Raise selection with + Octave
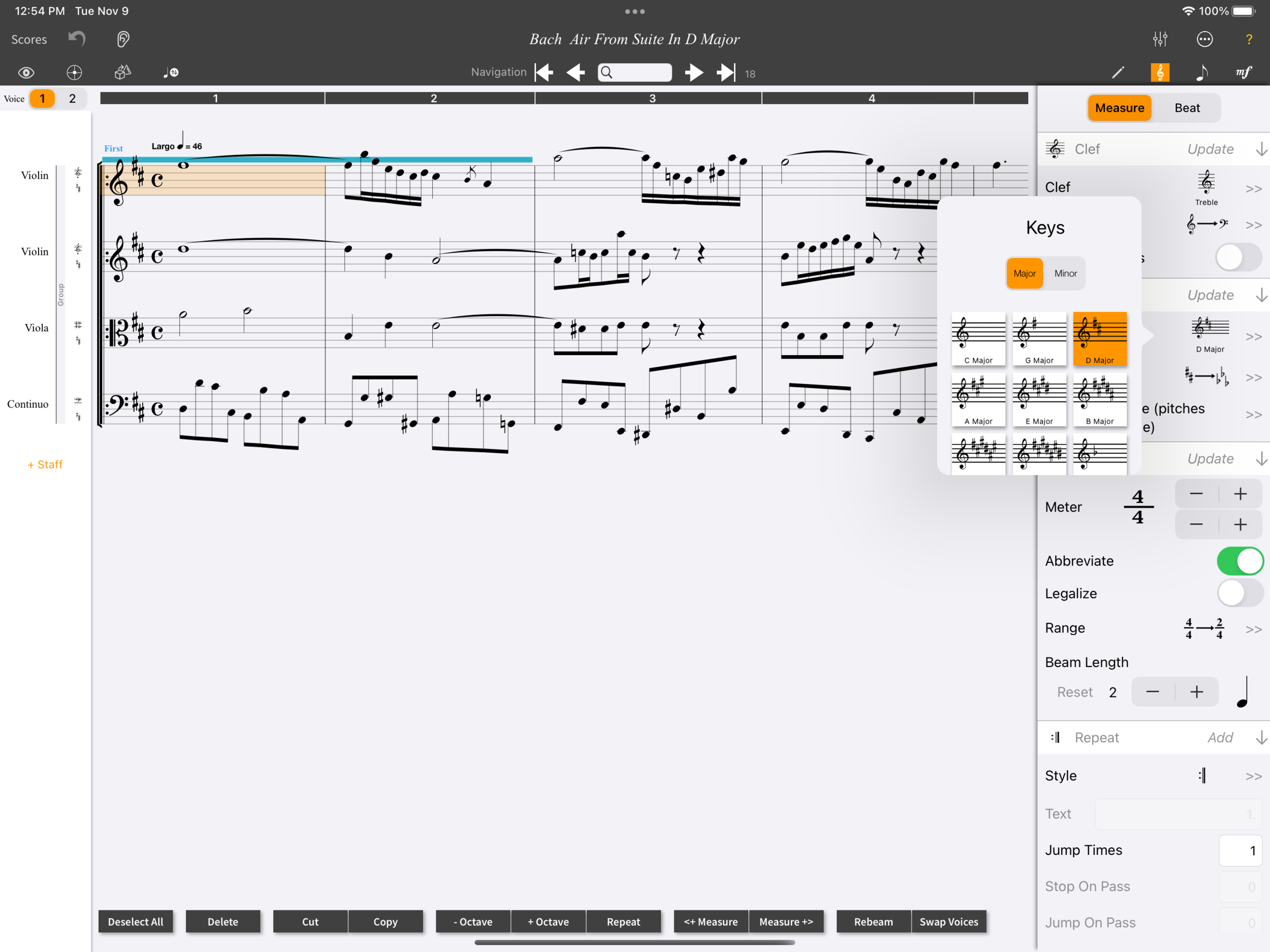Image resolution: width=1270 pixels, height=952 pixels. pos(548,922)
